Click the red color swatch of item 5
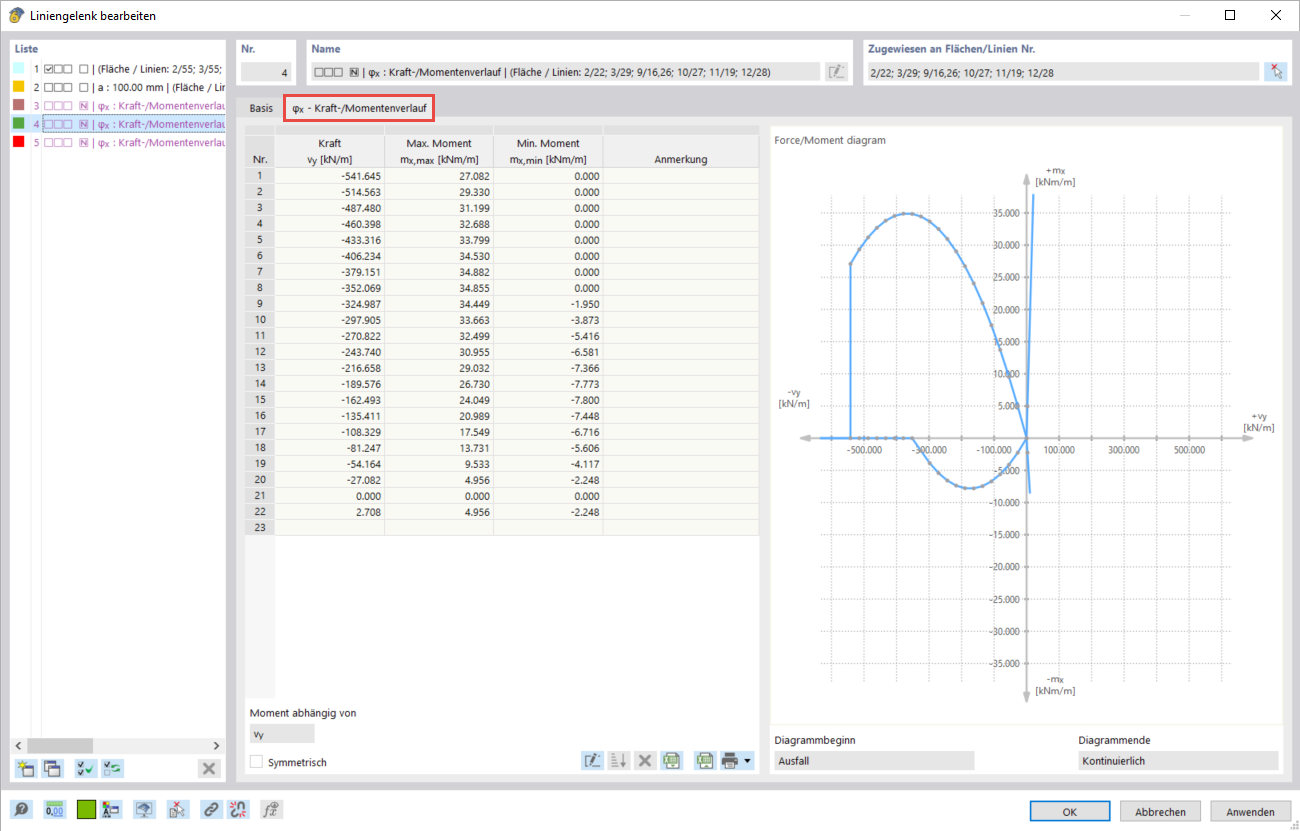 (19, 142)
